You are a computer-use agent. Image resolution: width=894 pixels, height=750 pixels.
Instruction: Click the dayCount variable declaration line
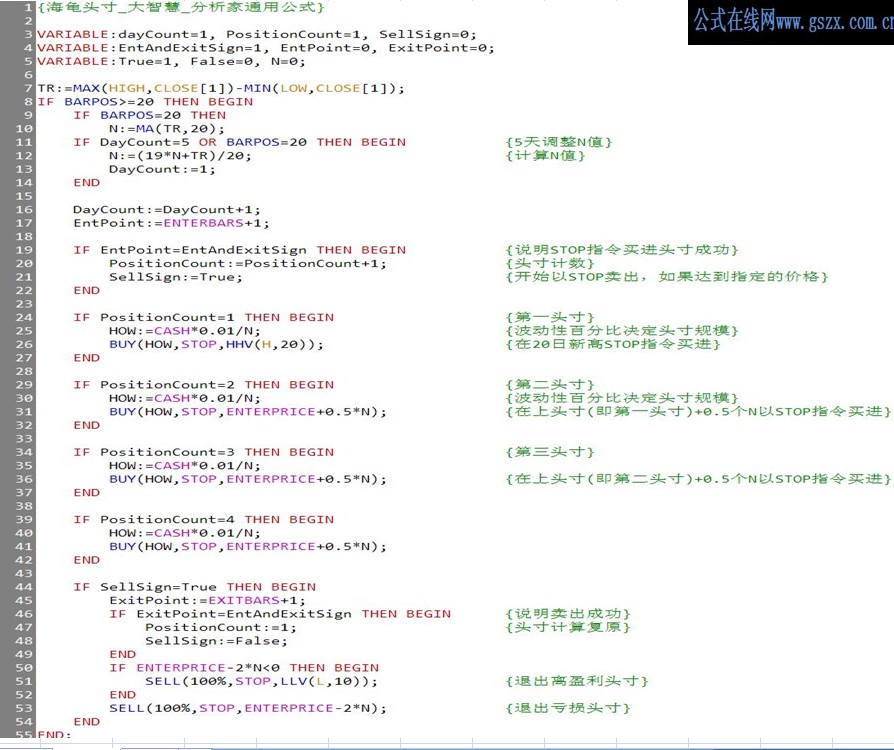[257, 34]
